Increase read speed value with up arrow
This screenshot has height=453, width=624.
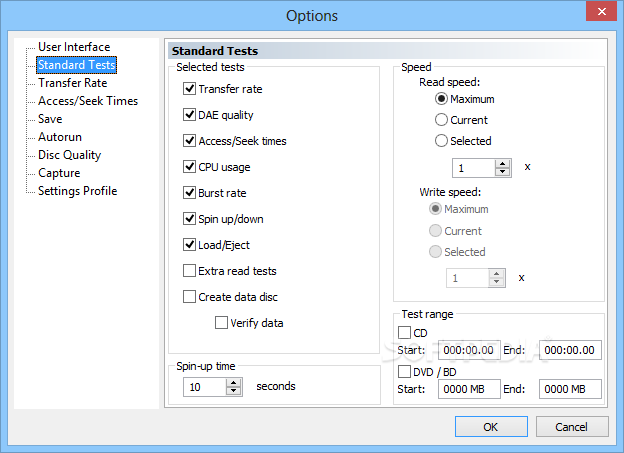[x=503, y=164]
